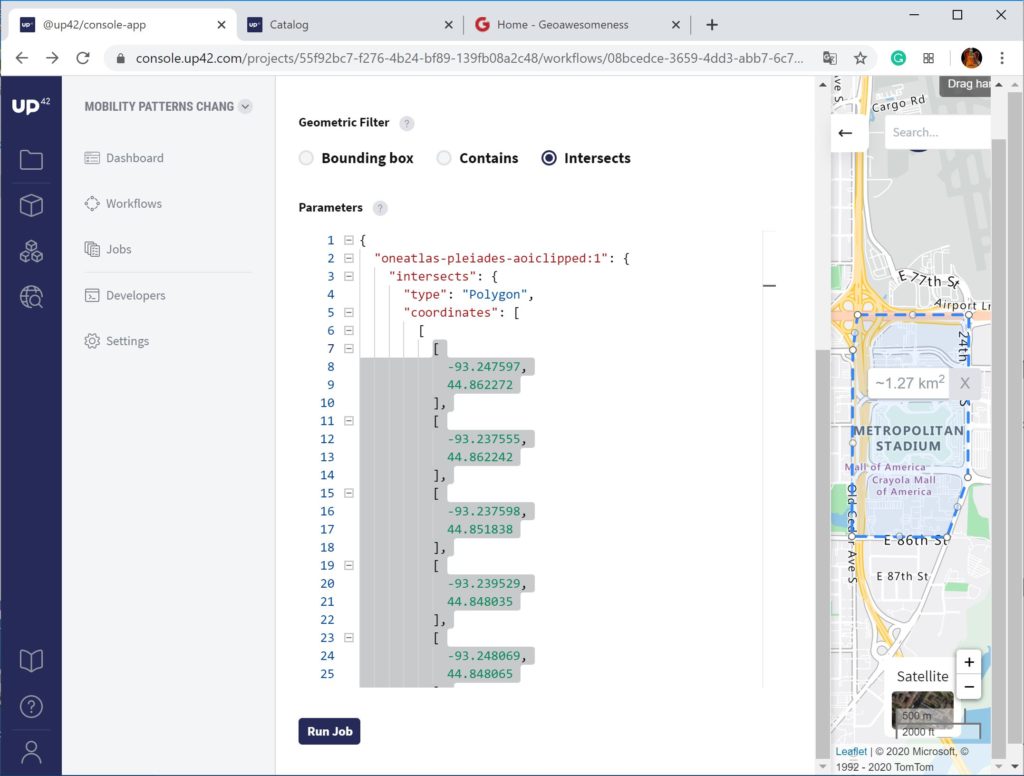1024x776 pixels.
Task: Click the value 44.851838 on line 17
Action: pos(480,530)
